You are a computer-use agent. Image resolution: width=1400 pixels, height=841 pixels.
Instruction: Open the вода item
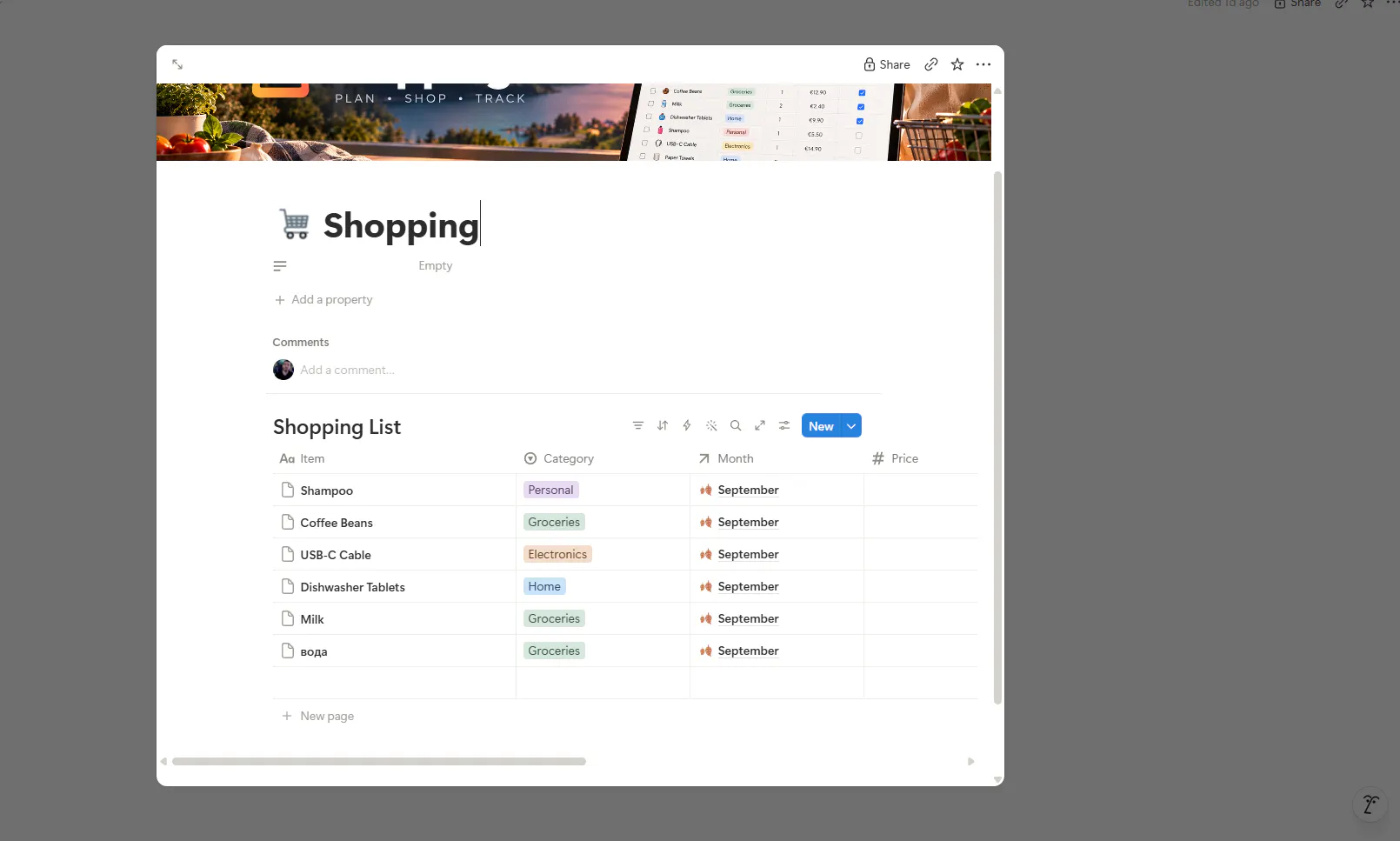click(x=314, y=651)
